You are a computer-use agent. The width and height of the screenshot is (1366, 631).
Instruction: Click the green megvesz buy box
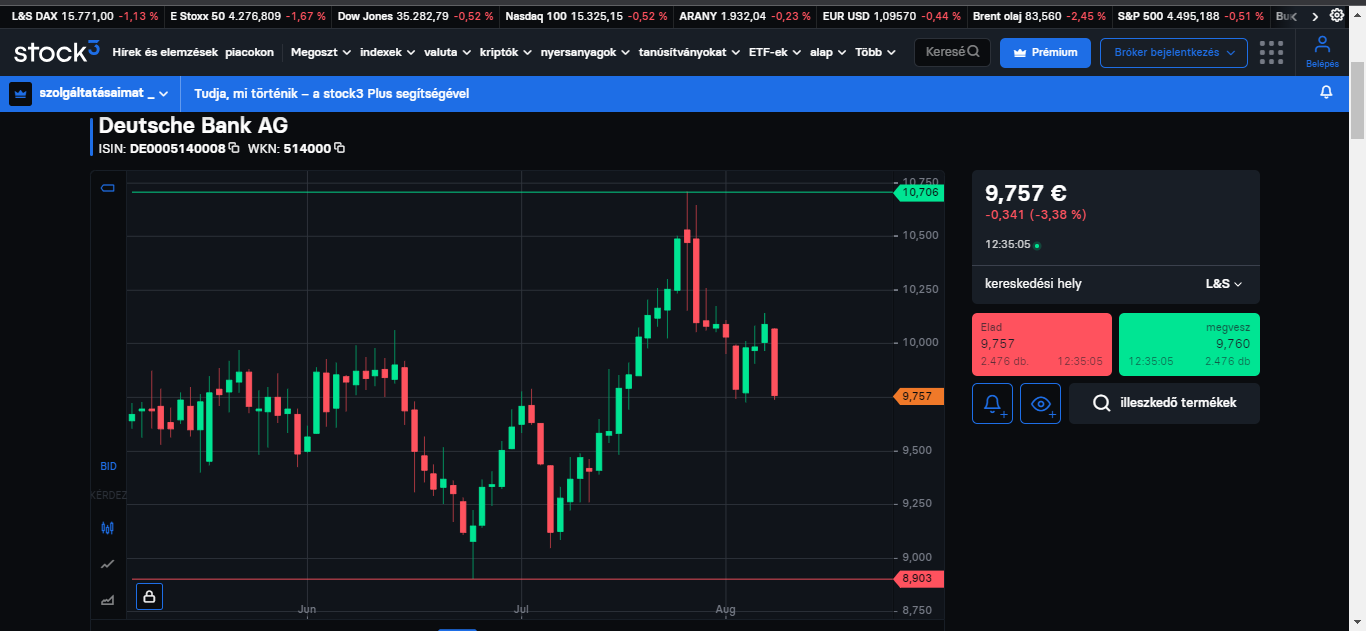pyautogui.click(x=1189, y=344)
